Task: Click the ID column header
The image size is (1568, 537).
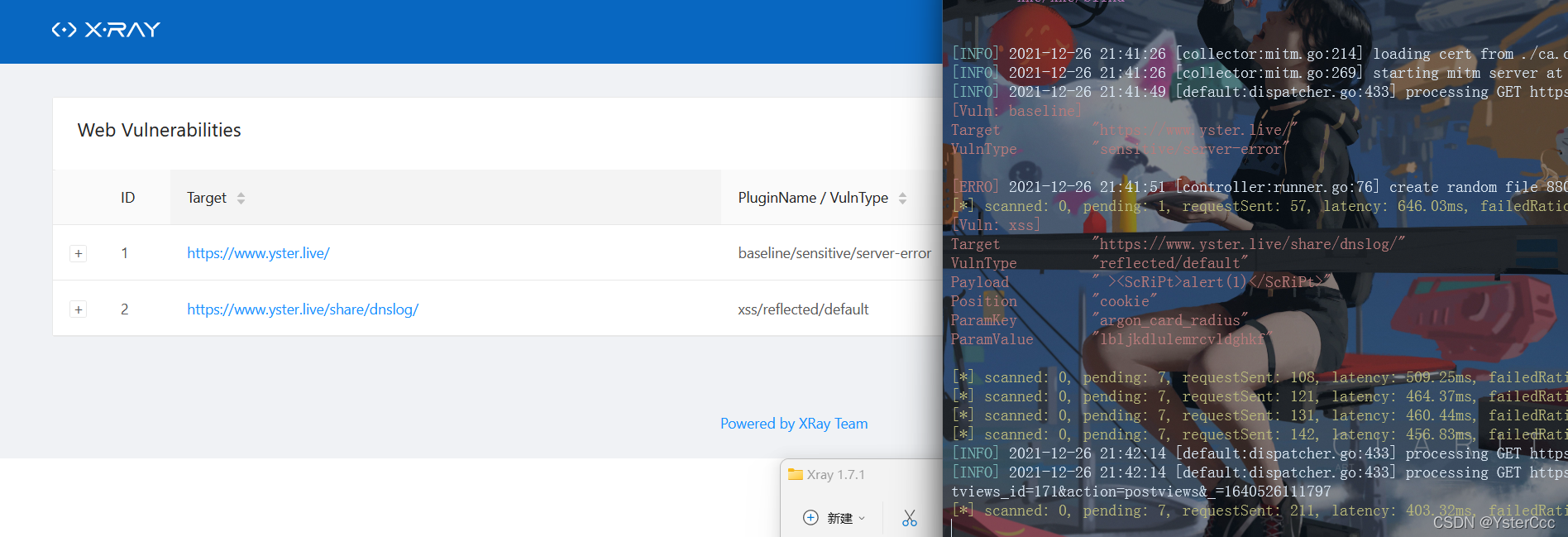Action: coord(127,198)
